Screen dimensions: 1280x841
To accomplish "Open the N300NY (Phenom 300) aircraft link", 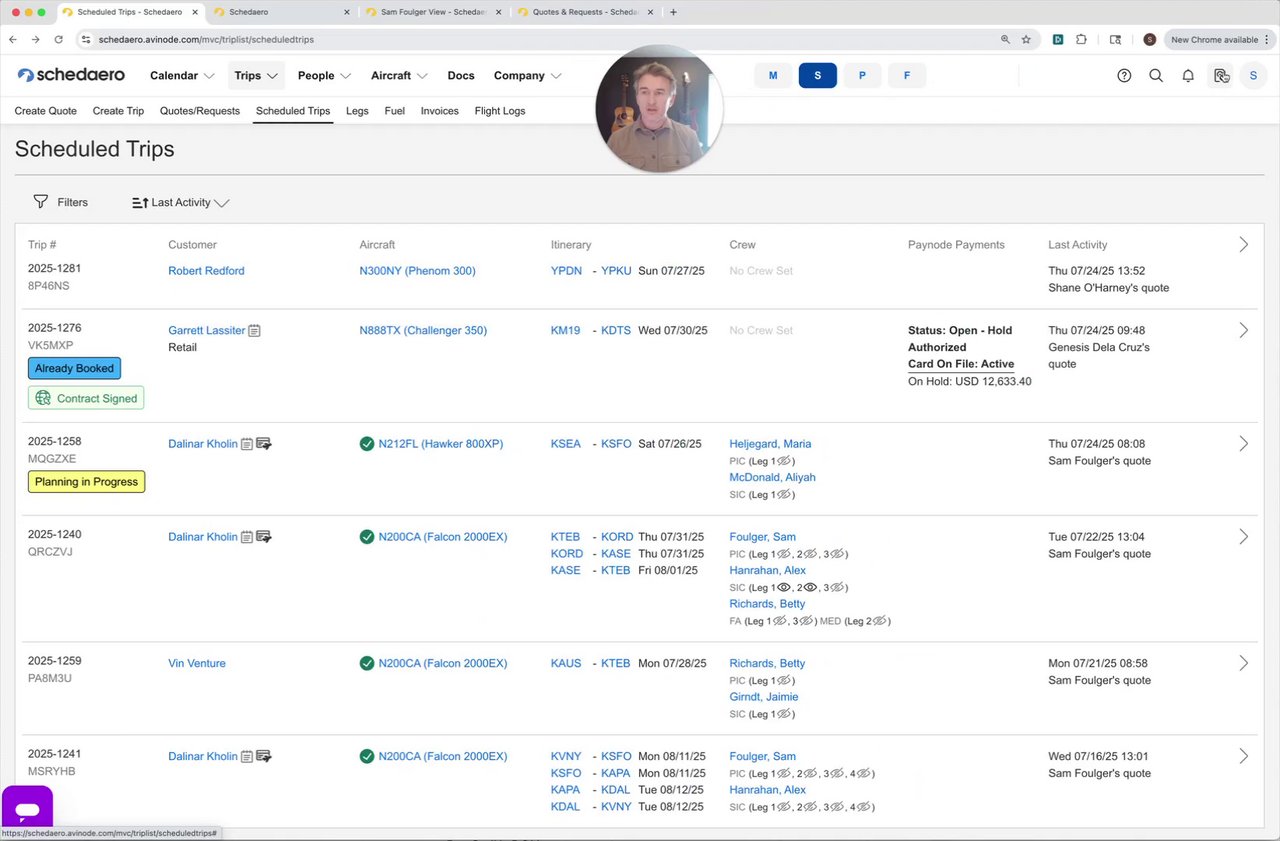I will [x=417, y=271].
